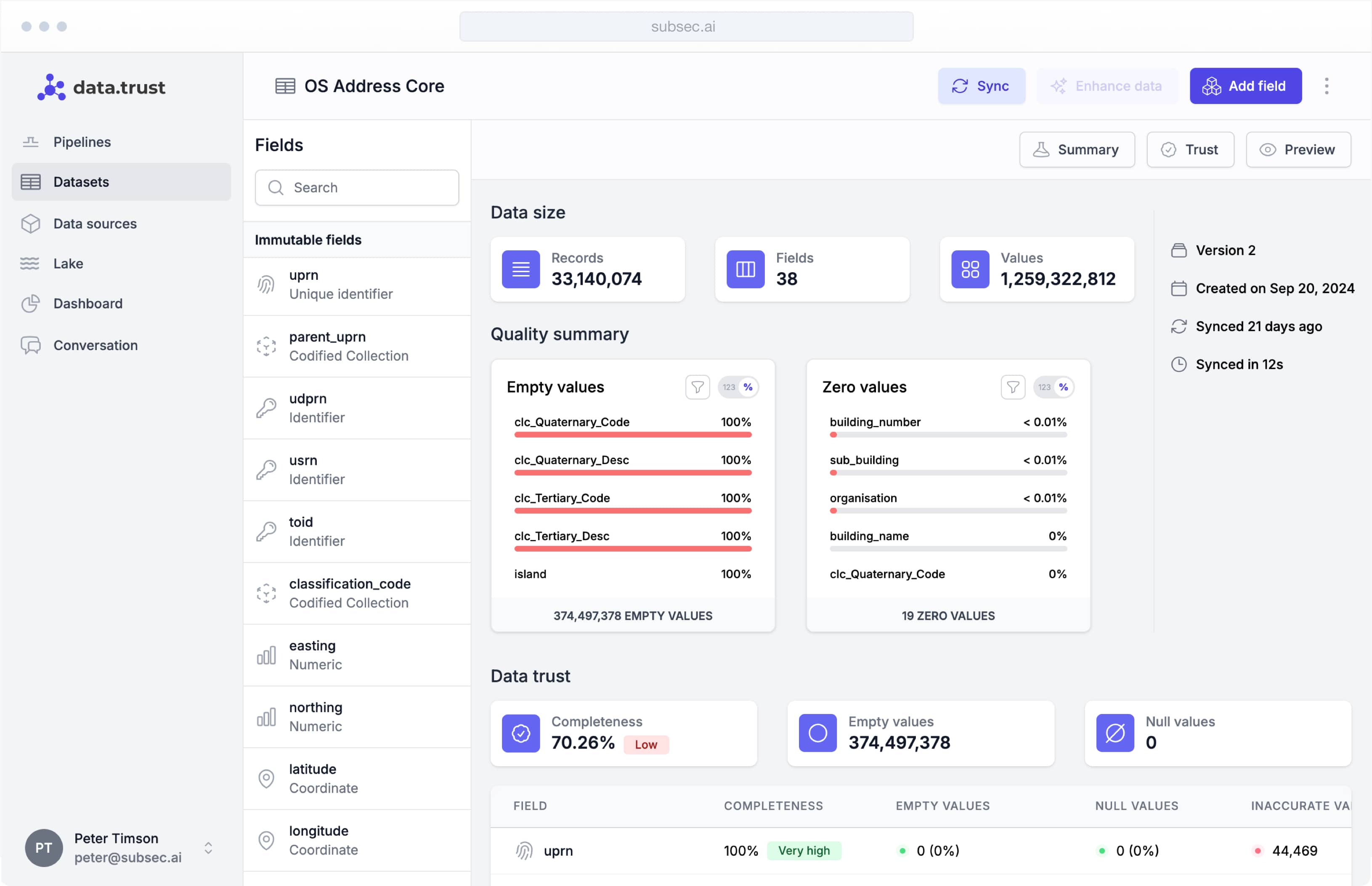Click the filter icon in Empty values card
Screen dimensions: 1372x886
[x=697, y=387]
